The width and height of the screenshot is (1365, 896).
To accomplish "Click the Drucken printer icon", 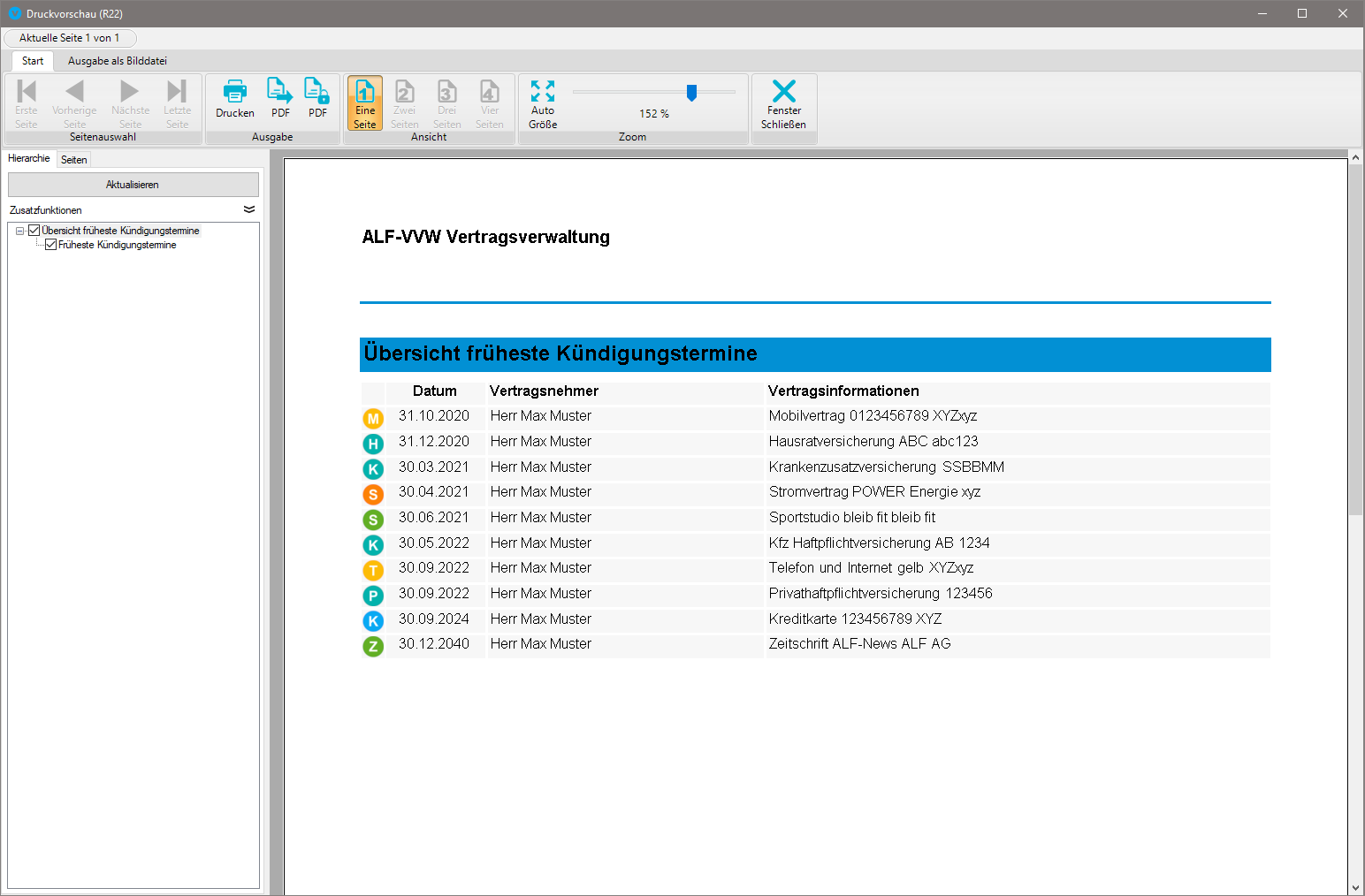I will pyautogui.click(x=235, y=98).
